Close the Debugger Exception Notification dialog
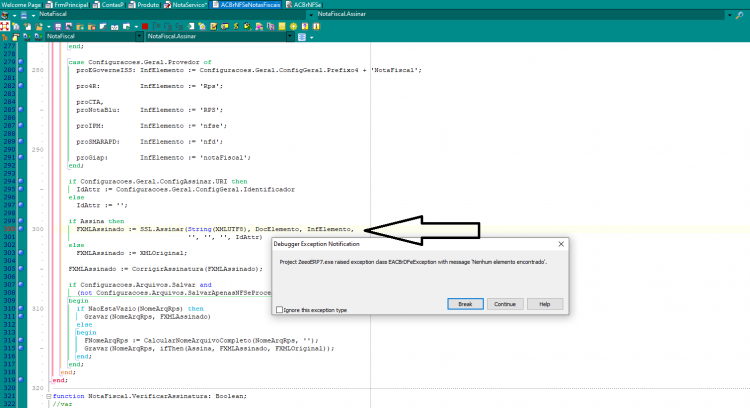 click(x=561, y=244)
